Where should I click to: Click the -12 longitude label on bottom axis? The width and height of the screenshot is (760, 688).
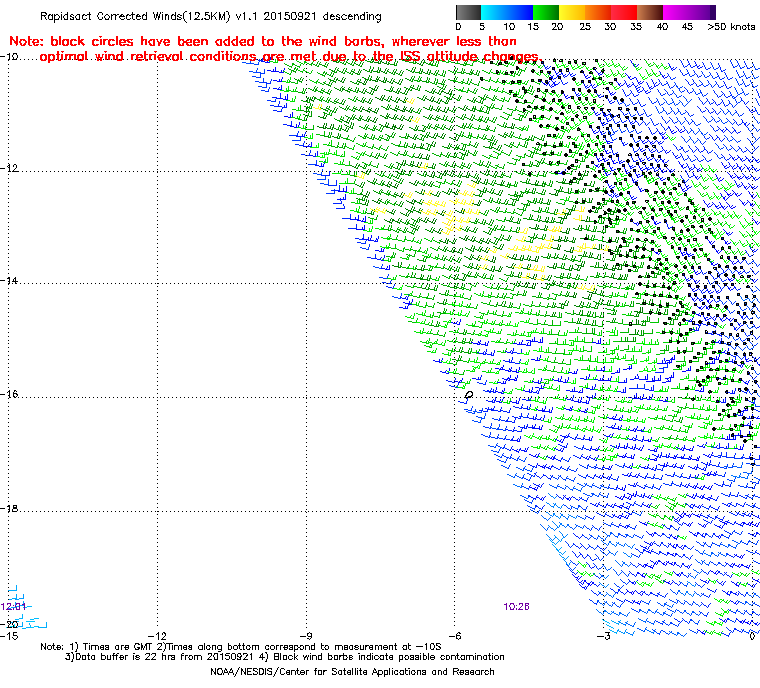coord(157,636)
